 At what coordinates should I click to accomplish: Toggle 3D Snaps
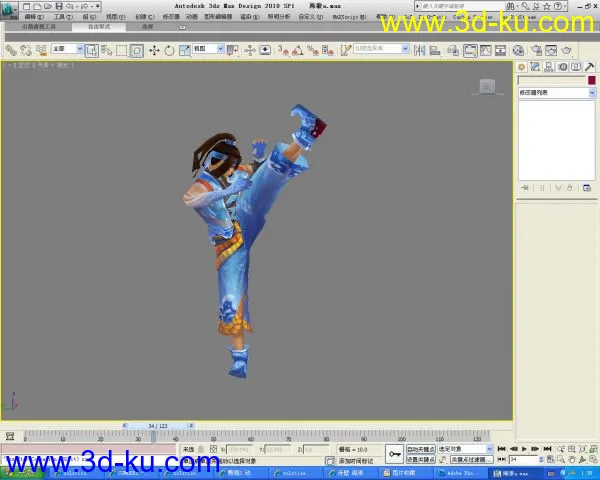pos(283,51)
